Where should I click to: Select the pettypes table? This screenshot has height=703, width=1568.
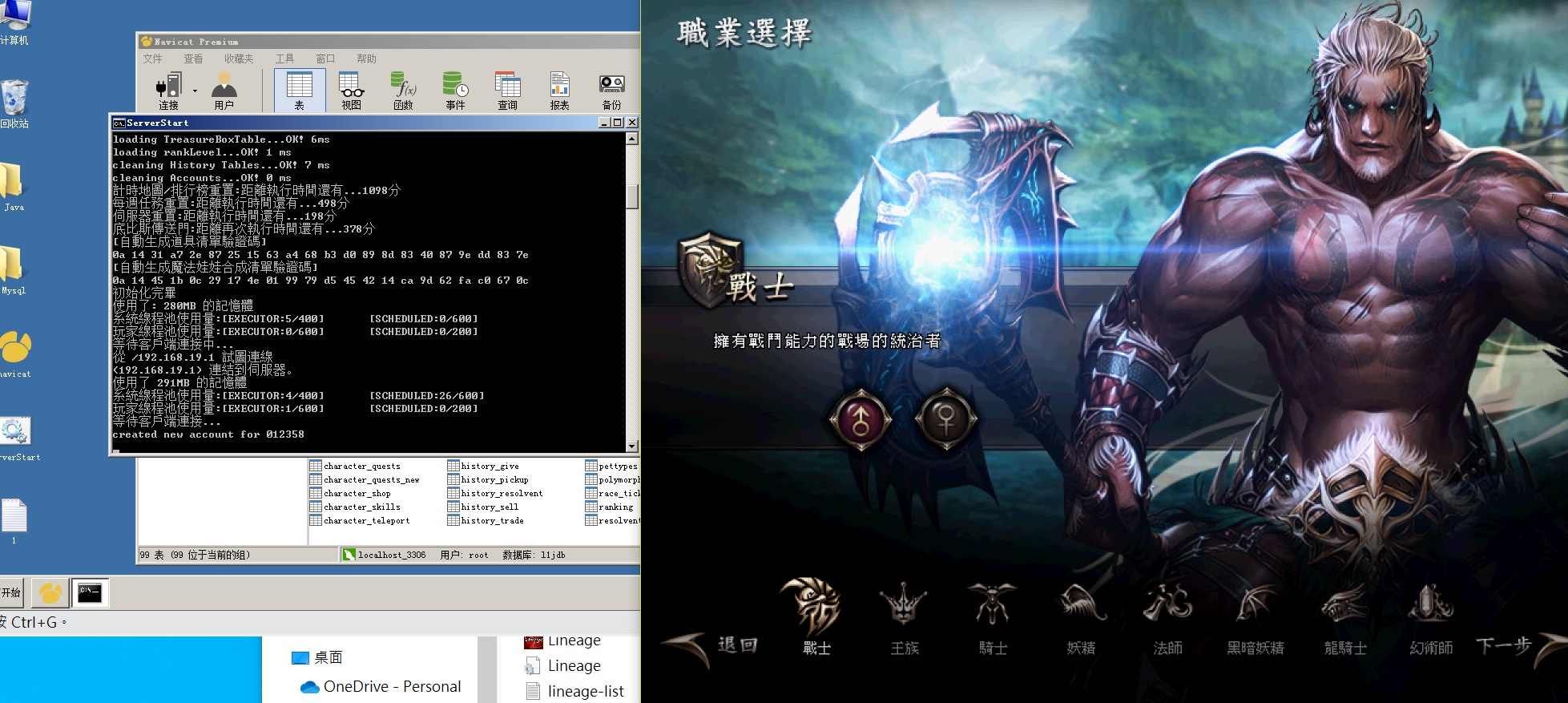[x=612, y=466]
